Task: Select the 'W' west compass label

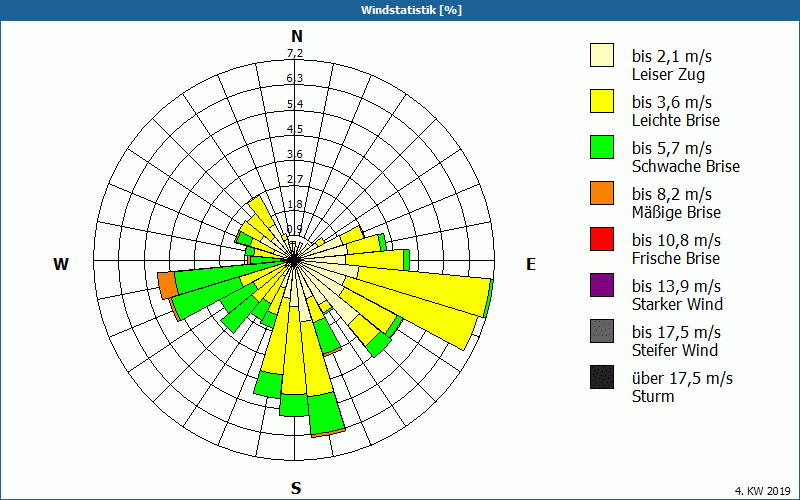Action: click(62, 264)
